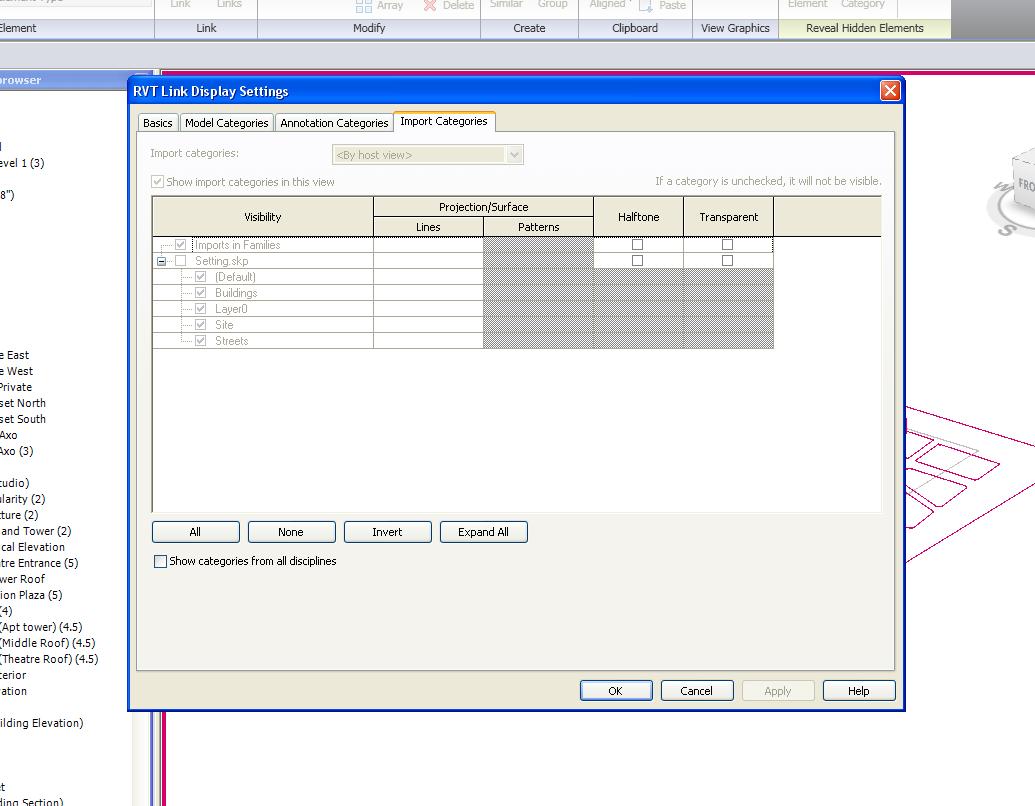This screenshot has width=1035, height=806.
Task: Select the Transparent column header
Action: pyautogui.click(x=729, y=217)
